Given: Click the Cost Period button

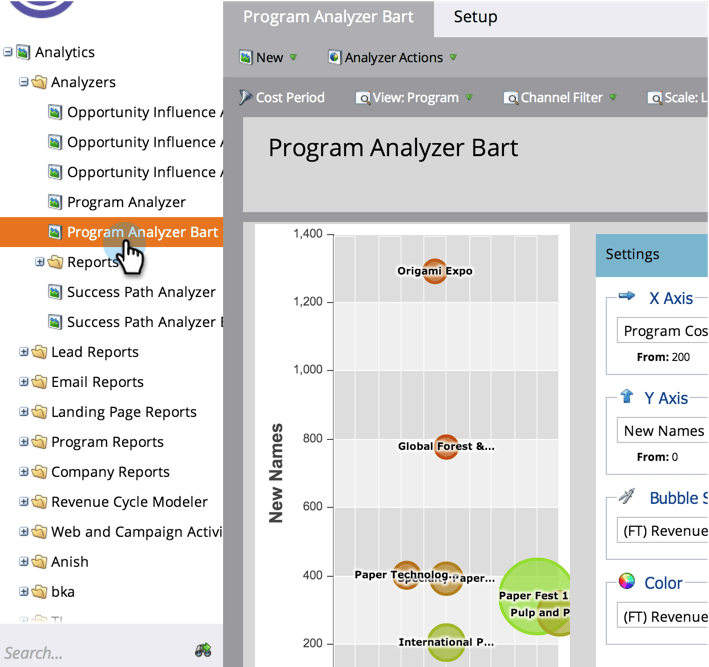Looking at the screenshot, I should tap(282, 97).
